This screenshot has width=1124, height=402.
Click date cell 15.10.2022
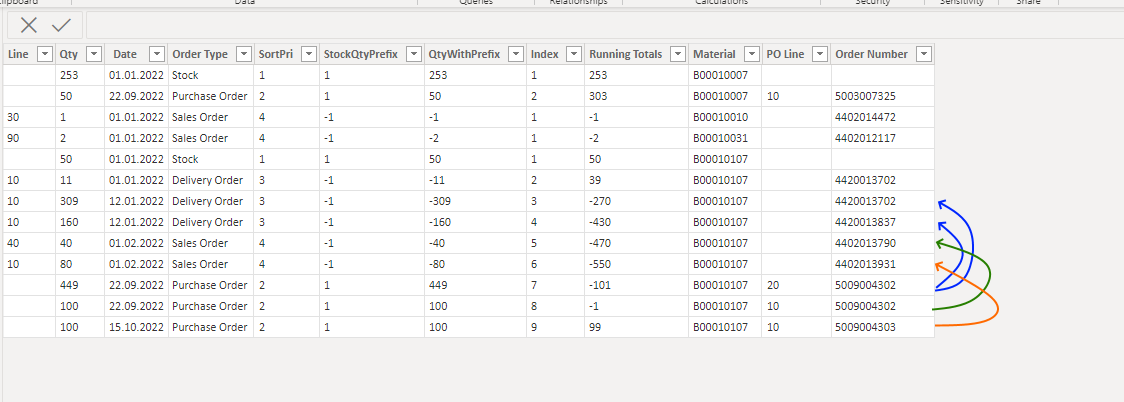136,327
